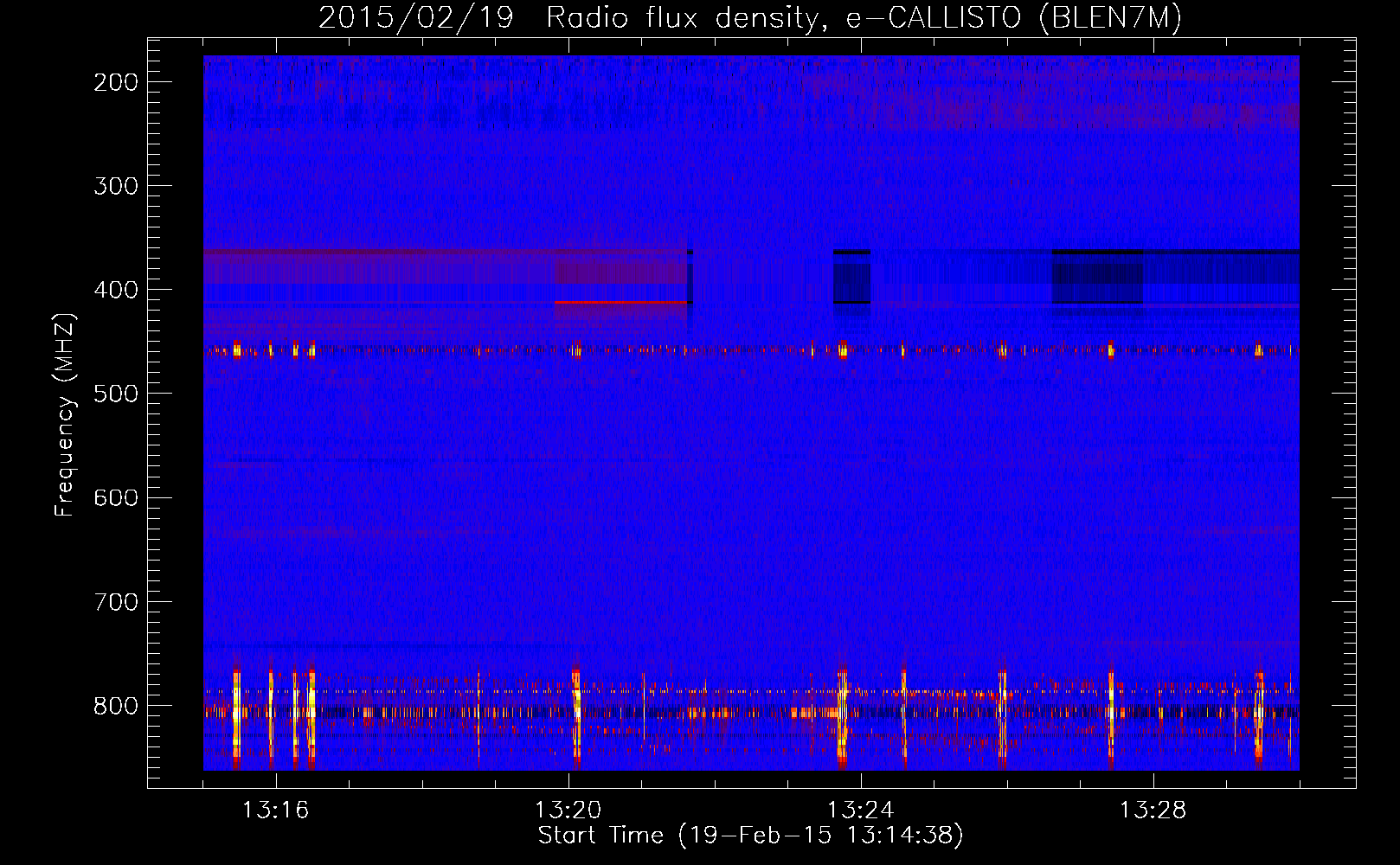Click the red horizontal line near 410 MHz
The image size is (1400, 865).
(x=621, y=303)
